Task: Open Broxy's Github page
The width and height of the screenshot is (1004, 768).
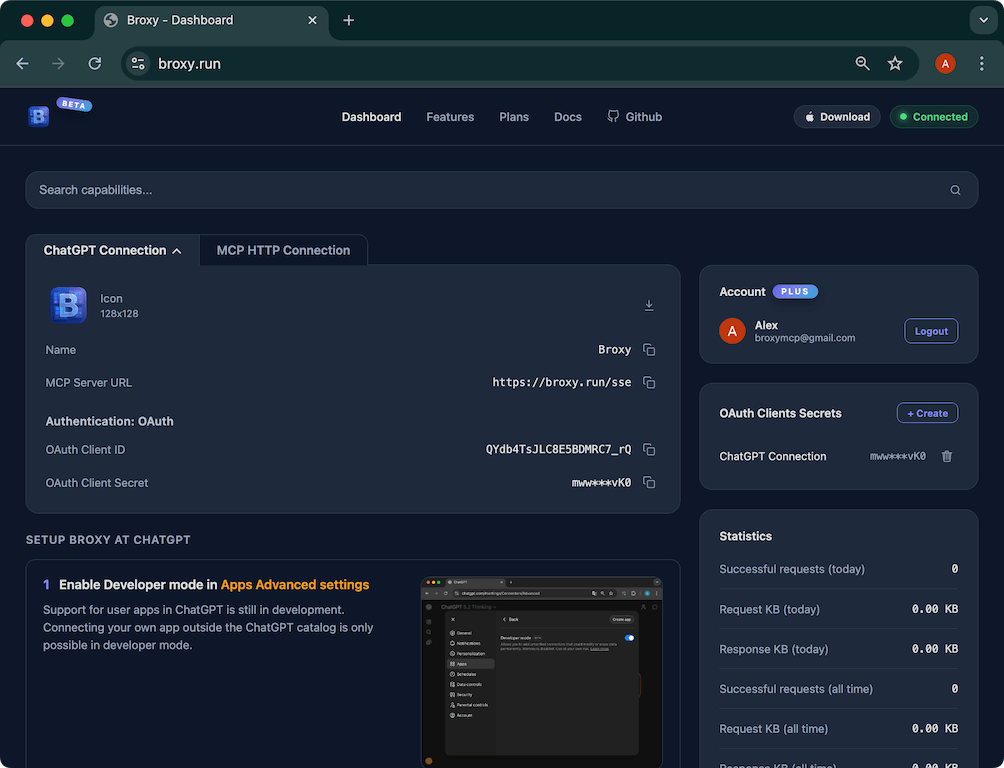Action: tap(634, 116)
